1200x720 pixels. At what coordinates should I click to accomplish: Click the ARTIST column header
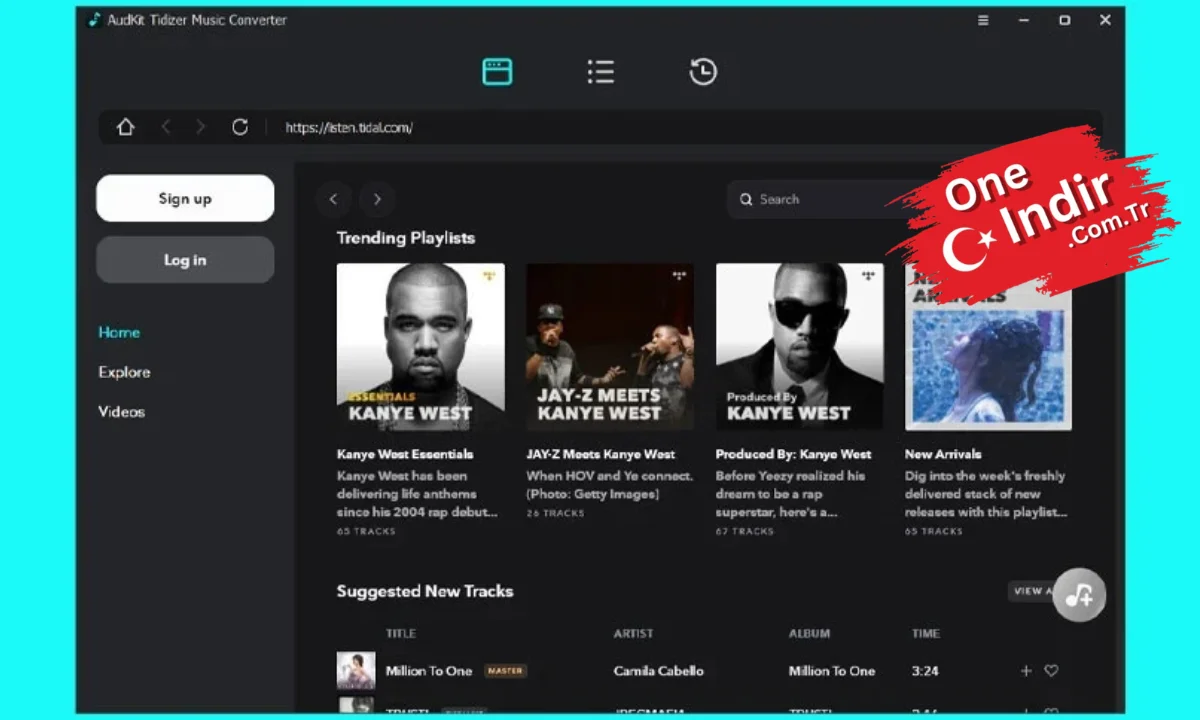point(633,634)
